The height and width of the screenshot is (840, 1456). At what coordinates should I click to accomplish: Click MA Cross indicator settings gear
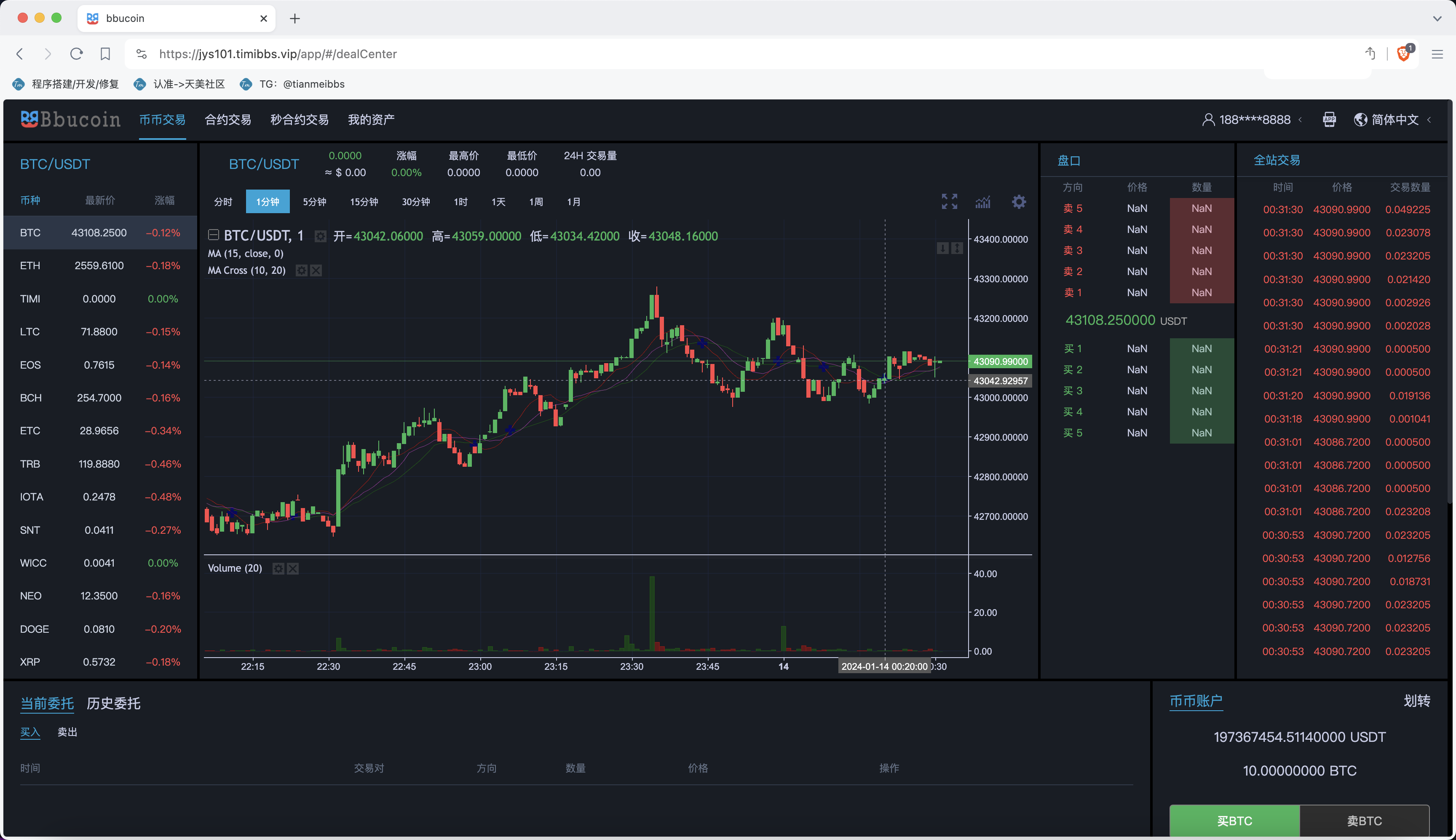pyautogui.click(x=301, y=270)
